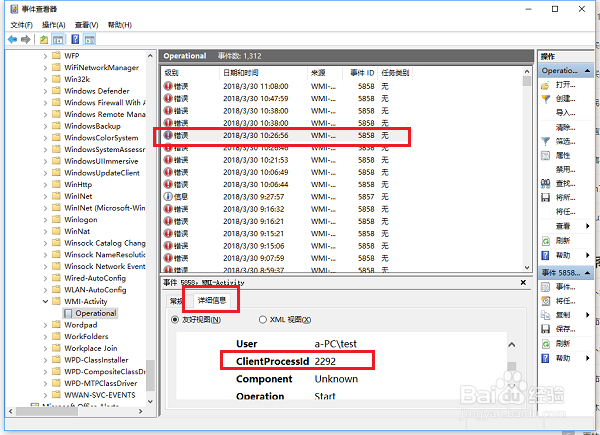This screenshot has height=435, width=600.
Task: Switch to the 常规 tab
Action: tap(176, 301)
